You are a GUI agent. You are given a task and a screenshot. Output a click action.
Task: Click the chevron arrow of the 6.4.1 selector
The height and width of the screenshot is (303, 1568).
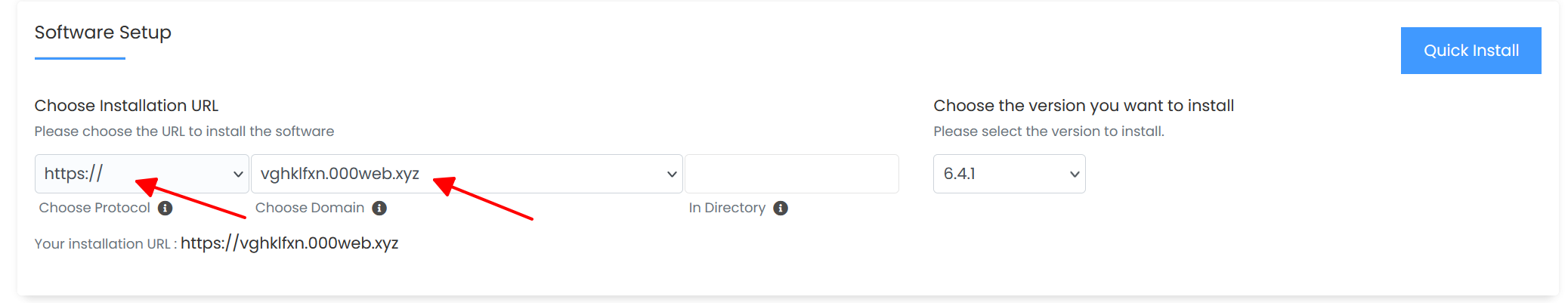[x=1075, y=174]
